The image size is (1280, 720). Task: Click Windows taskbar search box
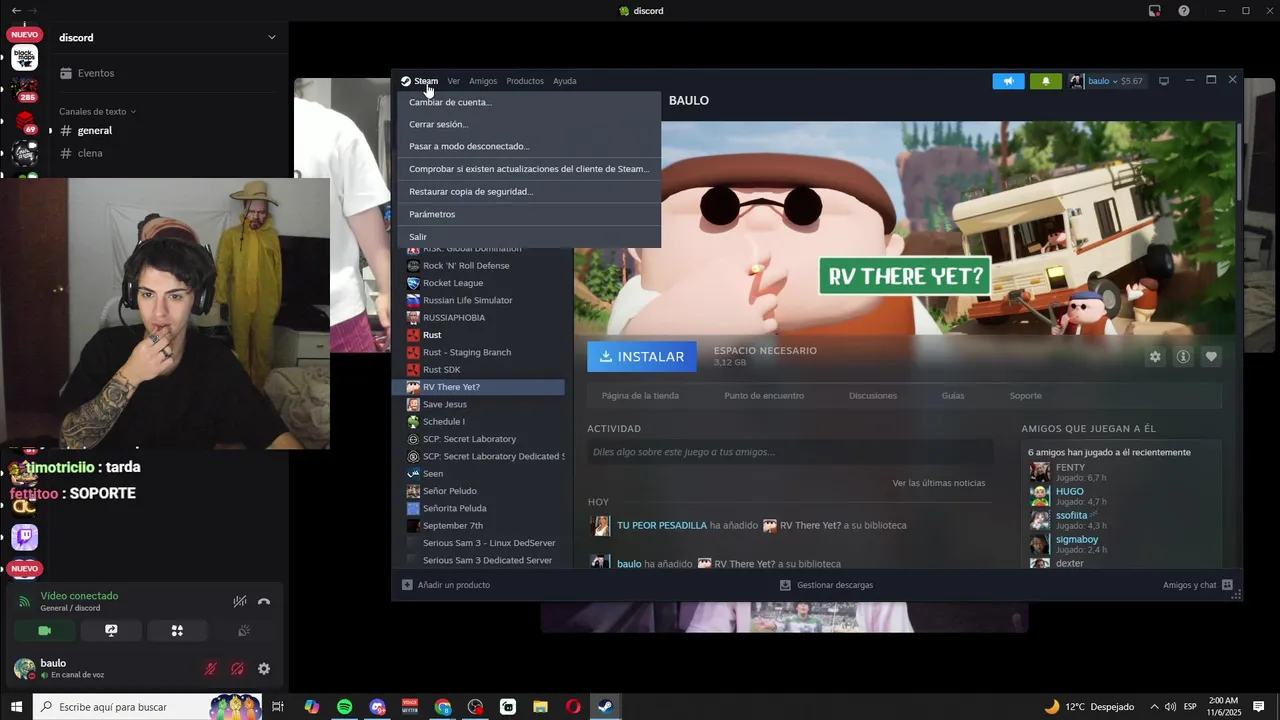click(147, 707)
